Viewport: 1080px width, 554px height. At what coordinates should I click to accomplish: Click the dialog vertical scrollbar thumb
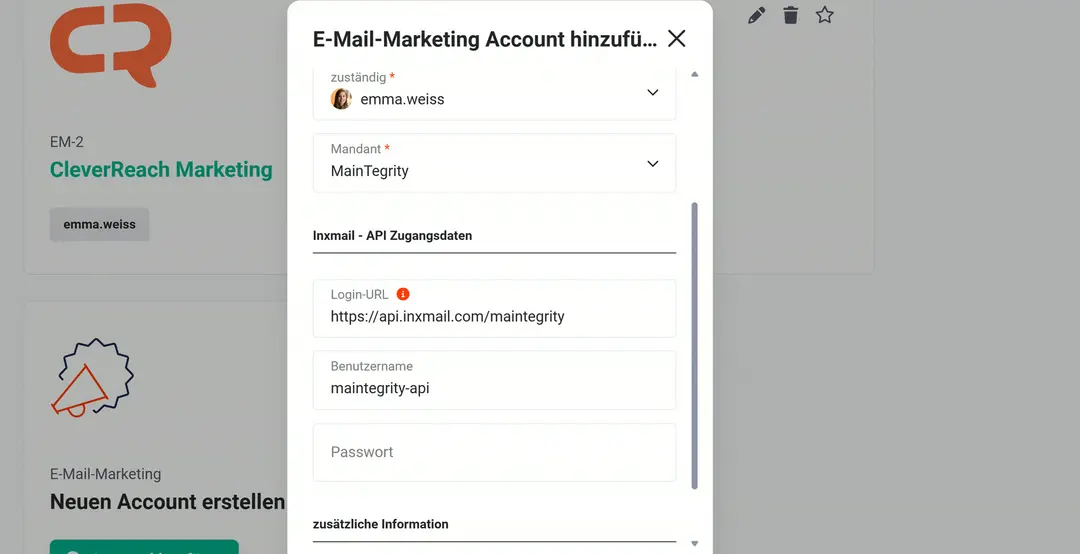(x=694, y=346)
